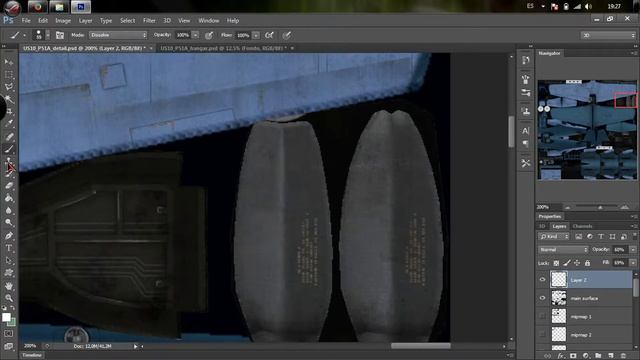Hide the Layer 2 layer

point(542,280)
